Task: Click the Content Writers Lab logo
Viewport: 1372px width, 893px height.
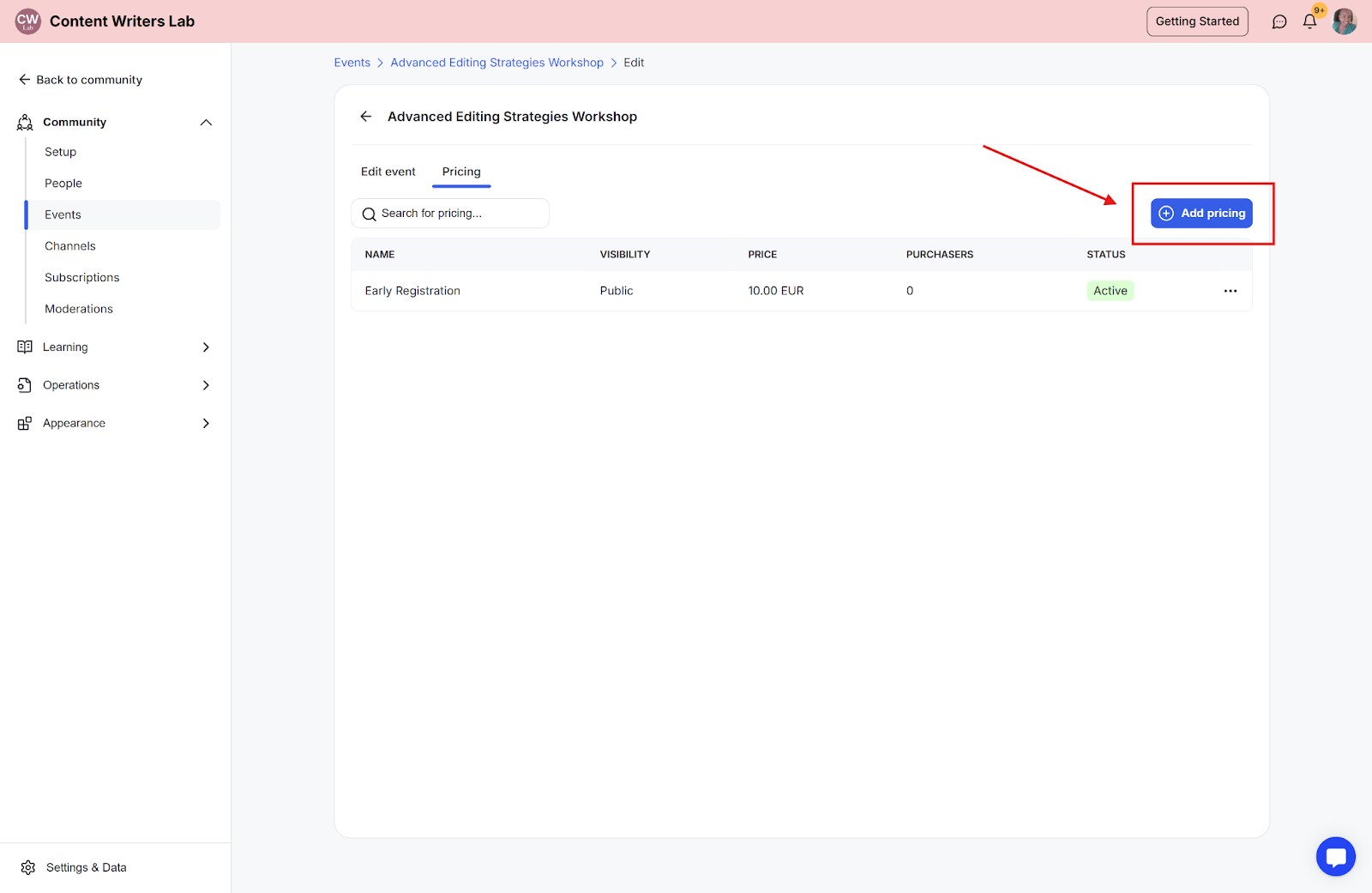Action: click(28, 21)
